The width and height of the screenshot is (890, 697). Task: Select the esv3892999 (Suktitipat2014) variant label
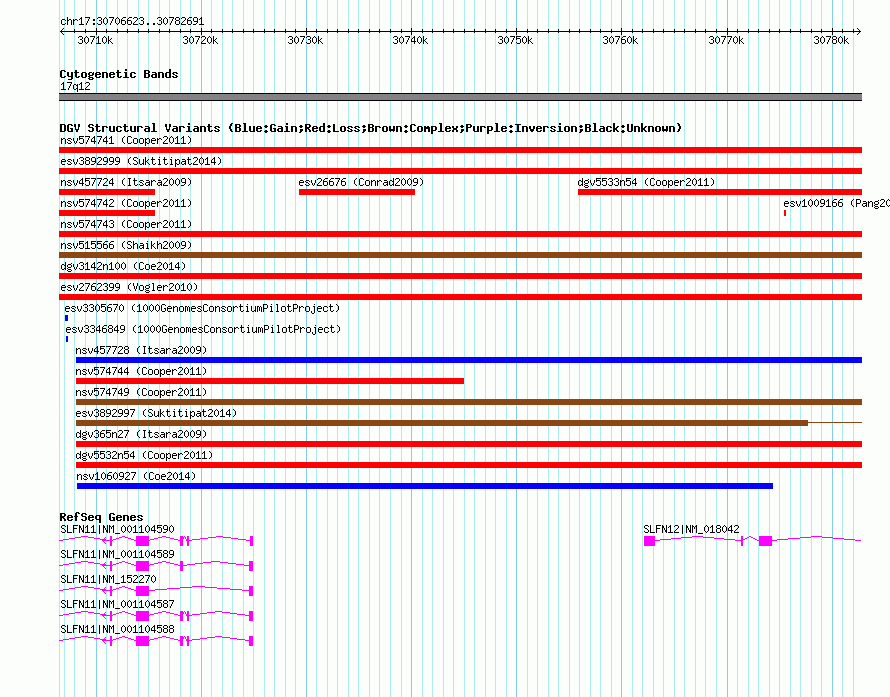tap(141, 161)
